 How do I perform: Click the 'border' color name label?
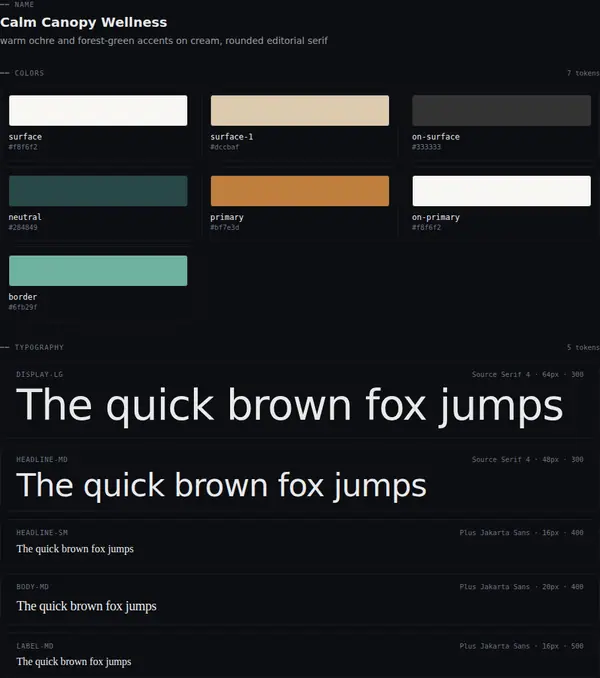[x=23, y=297]
